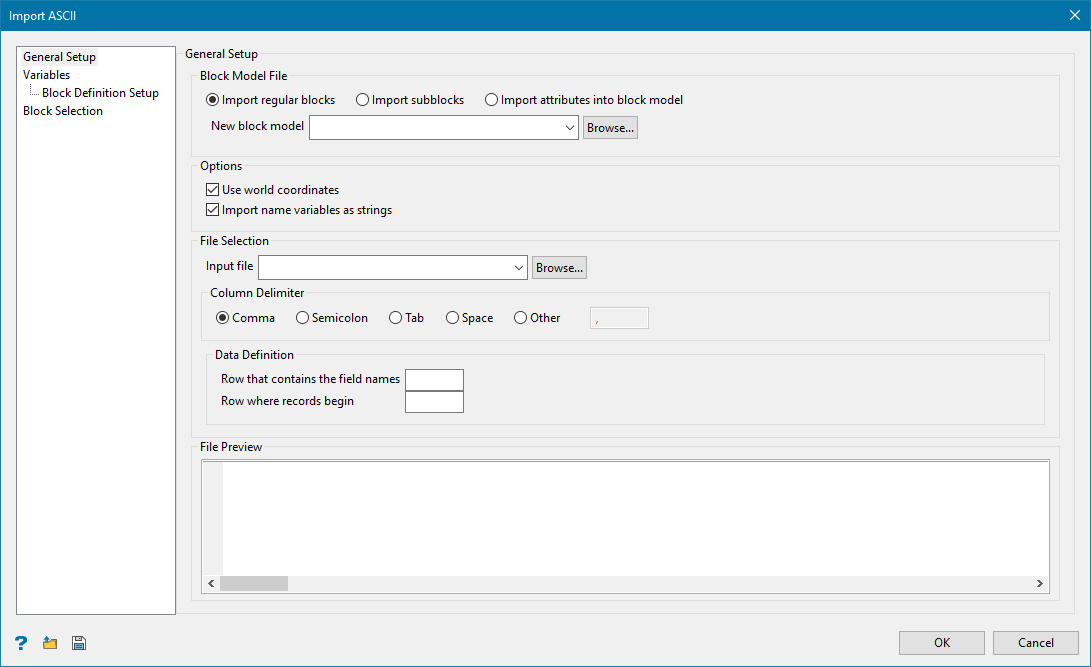Image resolution: width=1091 pixels, height=667 pixels.
Task: Click the save floppy disk icon
Action: pyautogui.click(x=79, y=643)
